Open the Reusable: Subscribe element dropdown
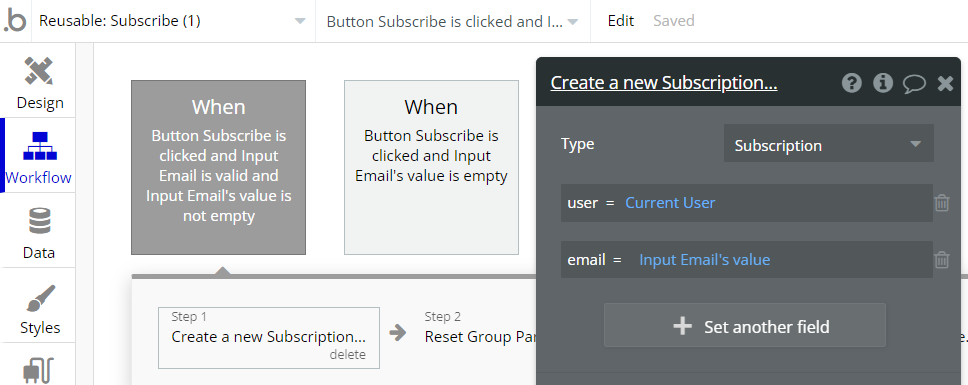Viewport: 968px width, 385px height. click(x=173, y=21)
